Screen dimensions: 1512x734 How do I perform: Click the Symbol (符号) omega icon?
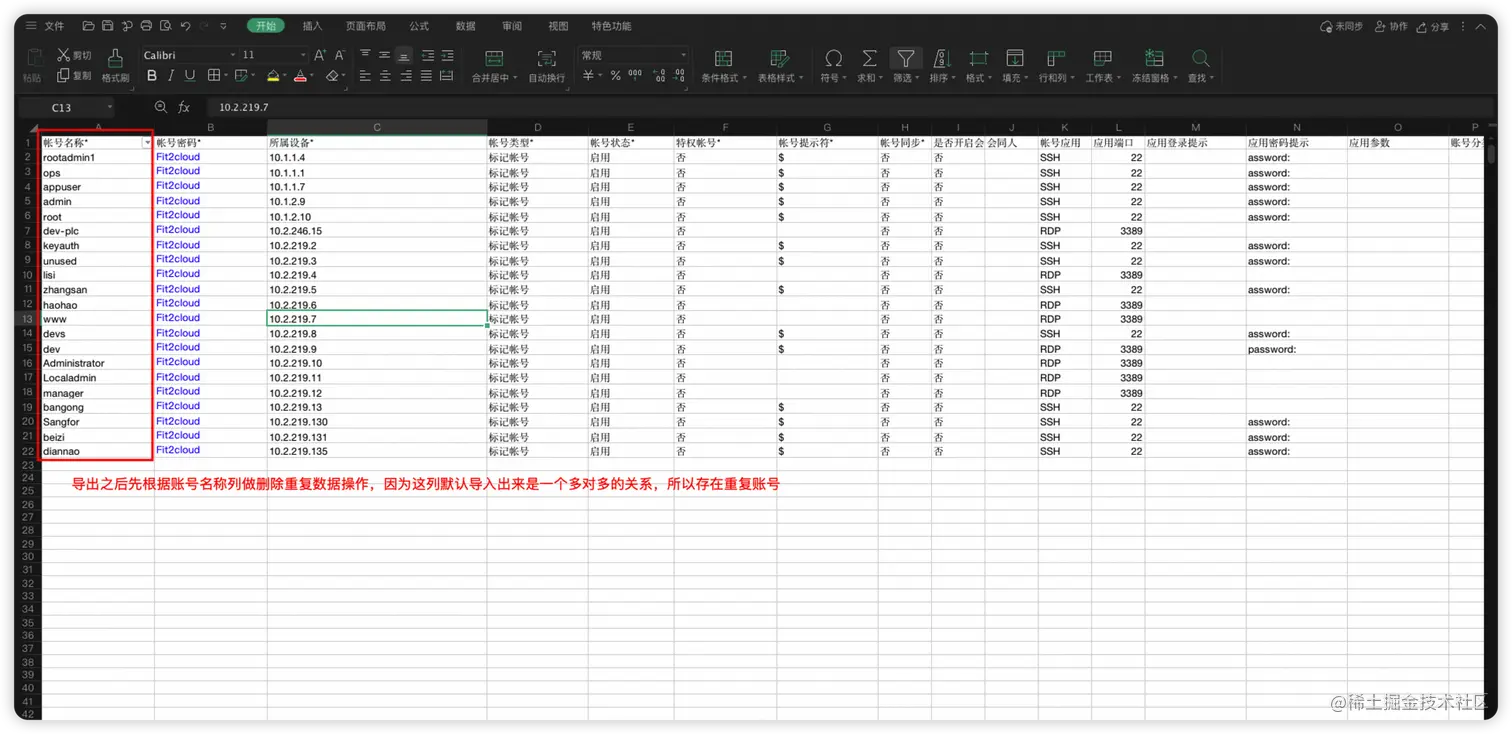[833, 58]
